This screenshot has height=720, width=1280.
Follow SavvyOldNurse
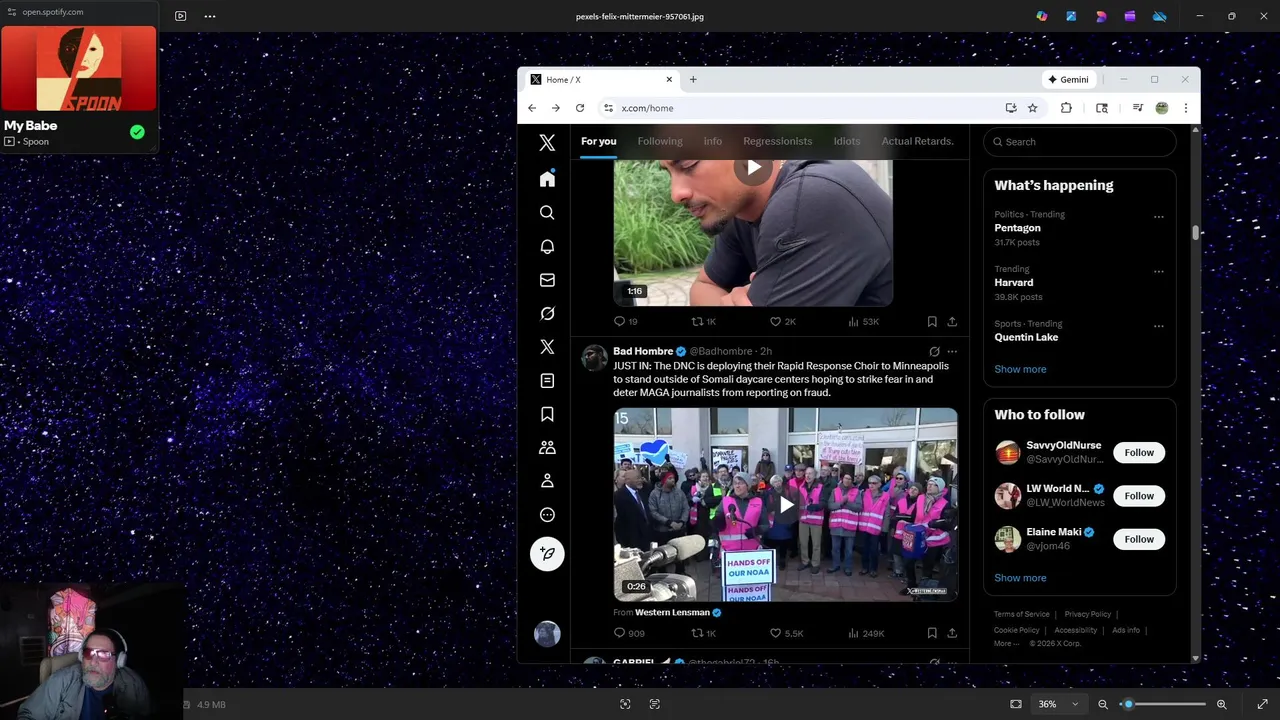[1139, 453]
